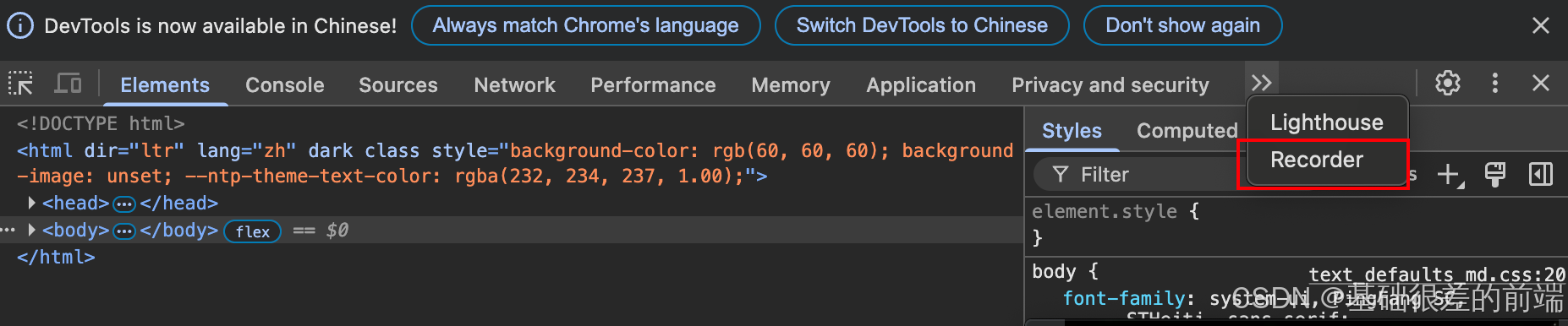Open the actions dots beside body row
This screenshot has height=326, width=1568.
click(8, 230)
